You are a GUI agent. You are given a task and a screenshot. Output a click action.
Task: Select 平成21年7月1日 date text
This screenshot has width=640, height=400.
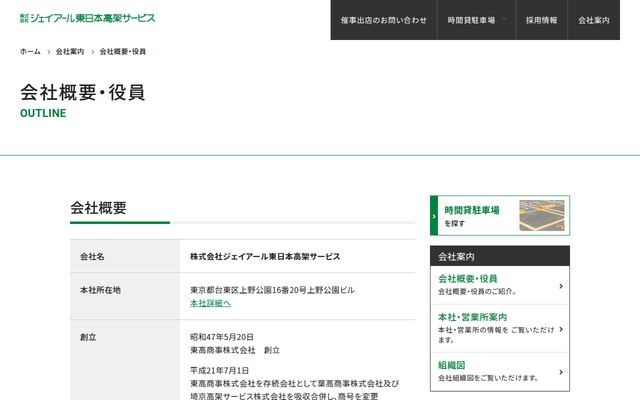coord(220,371)
